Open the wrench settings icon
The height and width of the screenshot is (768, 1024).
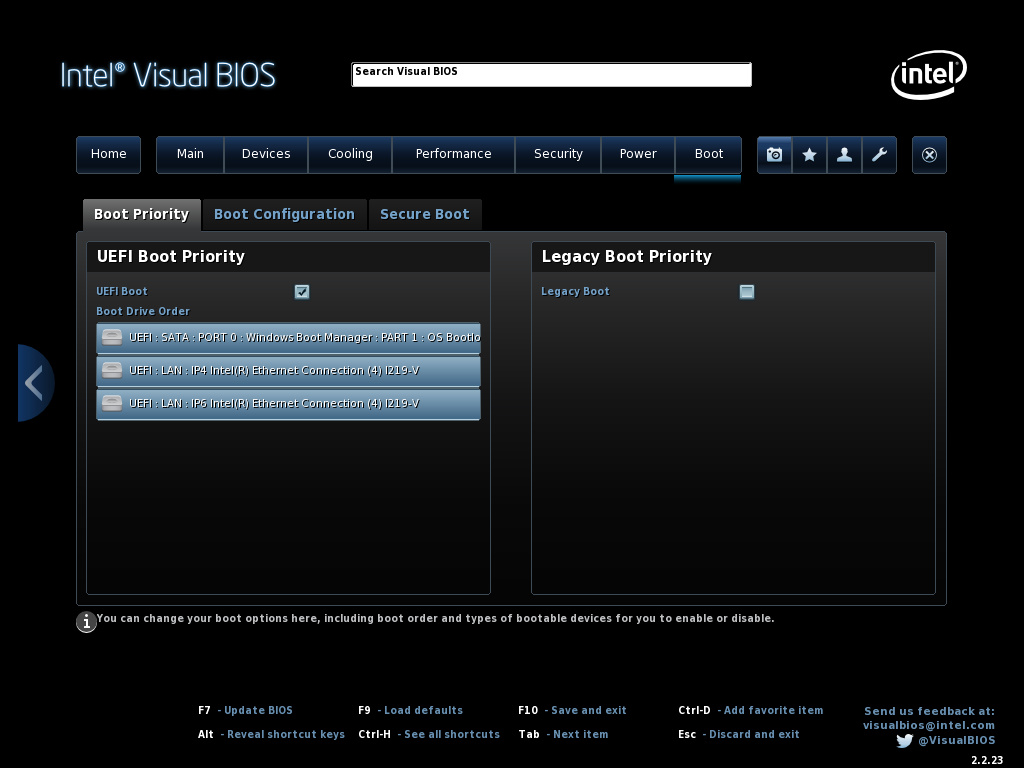coord(879,155)
